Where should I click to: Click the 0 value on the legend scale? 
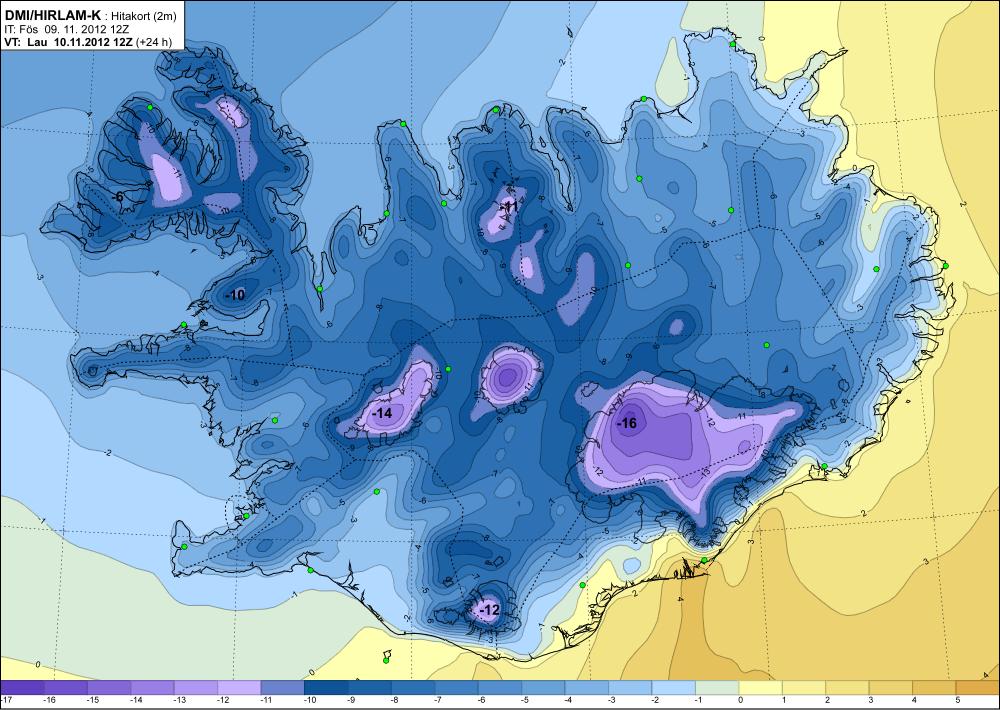click(740, 700)
